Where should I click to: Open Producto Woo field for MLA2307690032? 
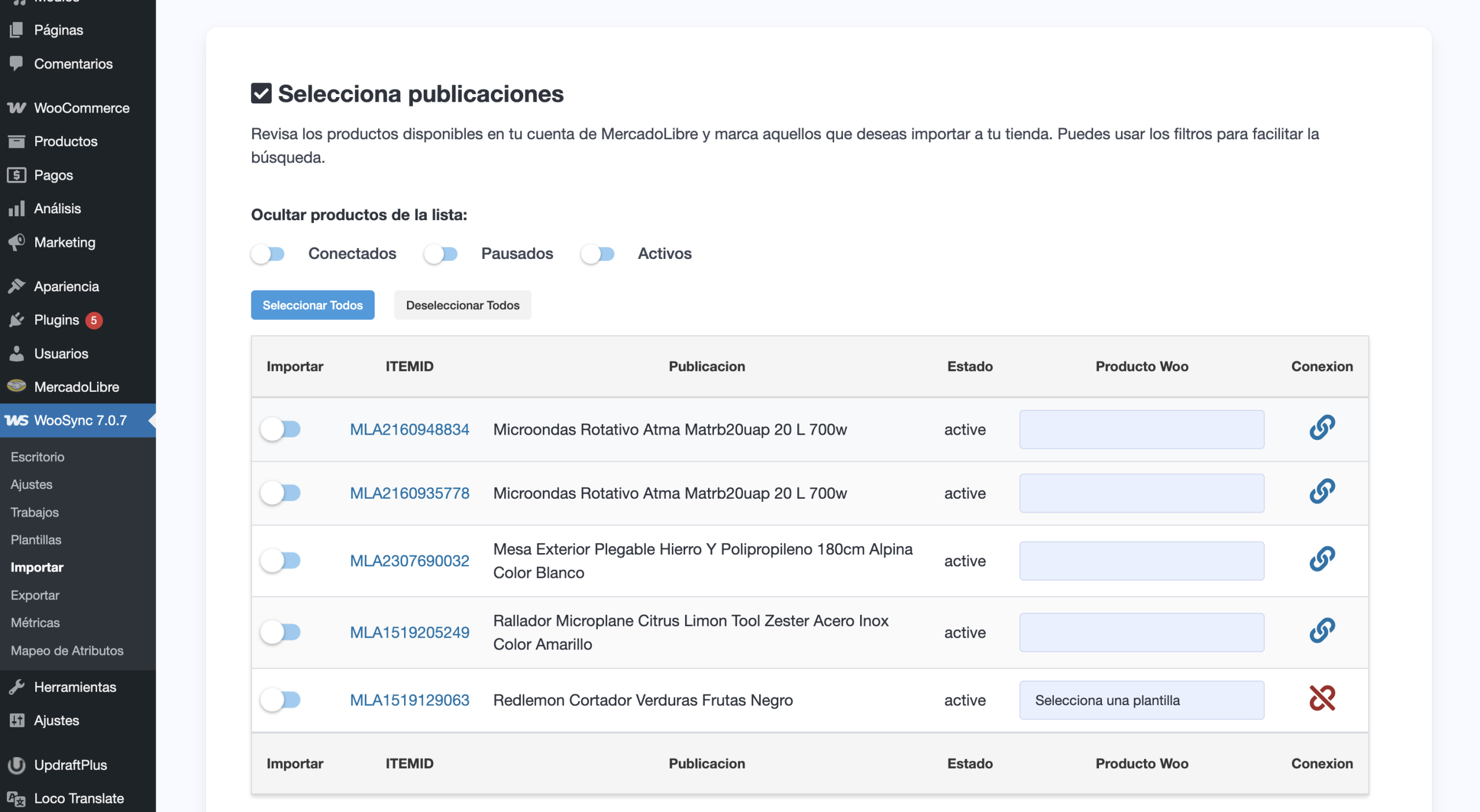point(1142,561)
